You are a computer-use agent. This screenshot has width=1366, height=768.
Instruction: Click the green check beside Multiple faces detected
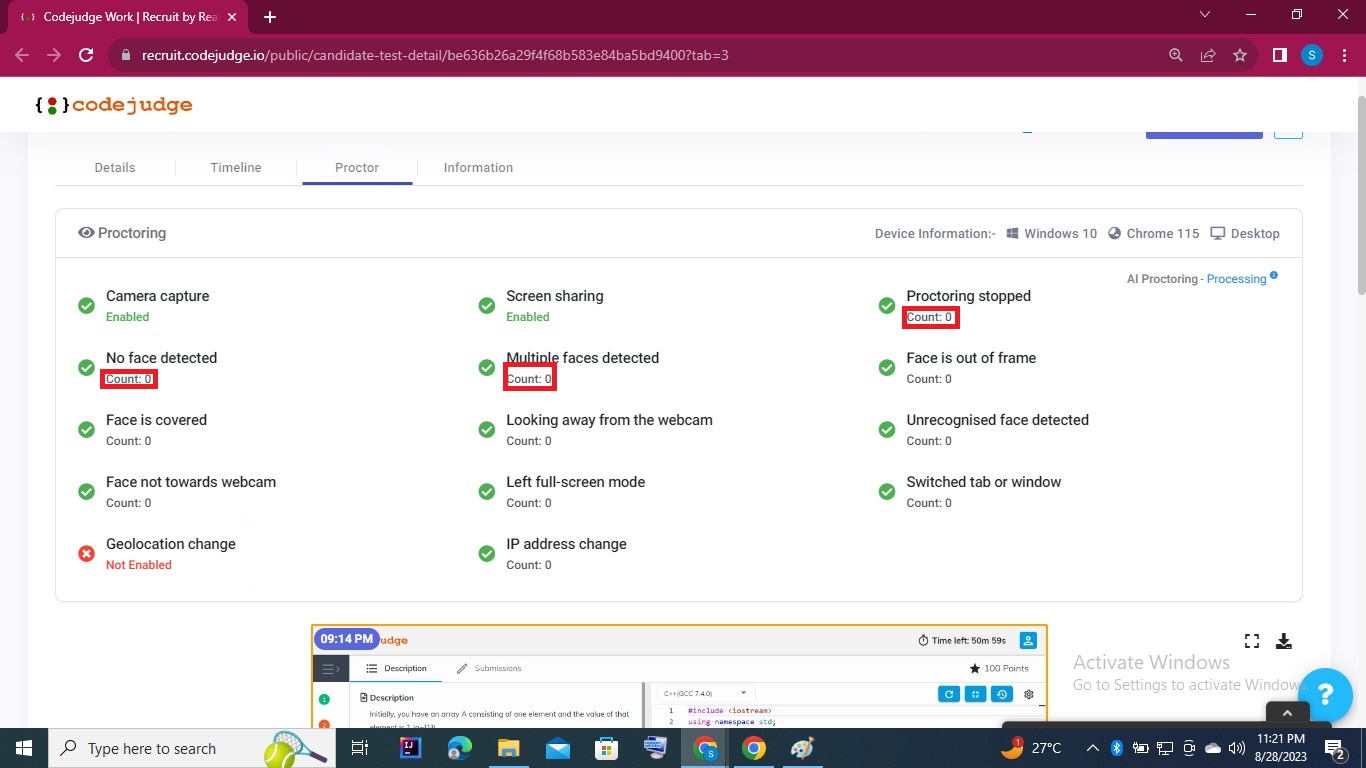pos(487,367)
